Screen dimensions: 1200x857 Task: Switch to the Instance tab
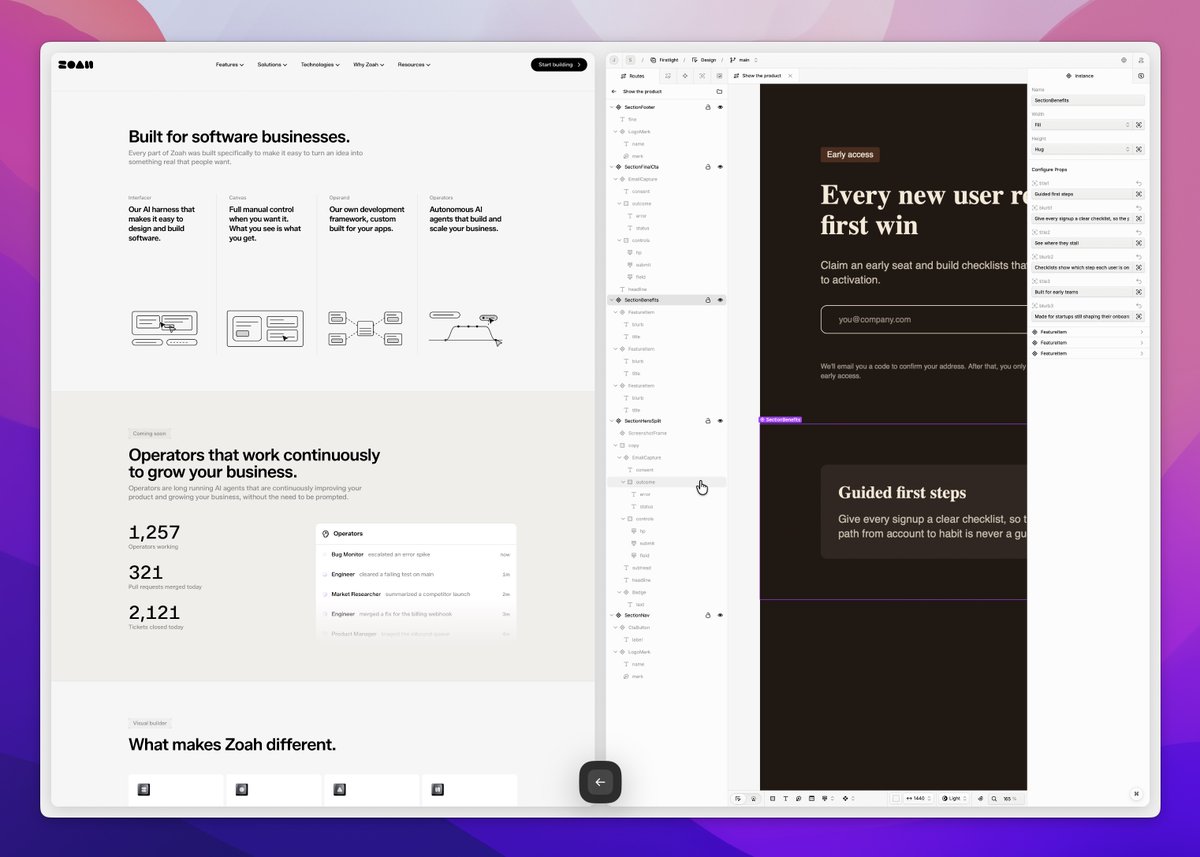tap(1080, 76)
